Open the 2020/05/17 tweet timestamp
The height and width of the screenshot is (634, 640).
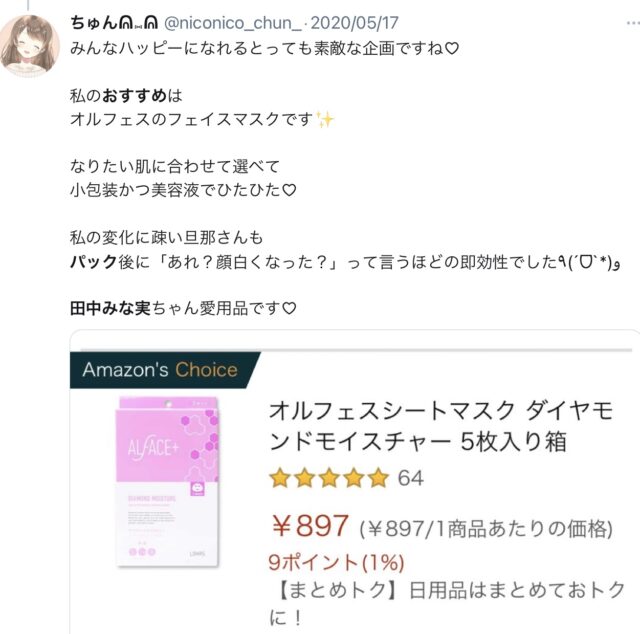click(x=354, y=23)
